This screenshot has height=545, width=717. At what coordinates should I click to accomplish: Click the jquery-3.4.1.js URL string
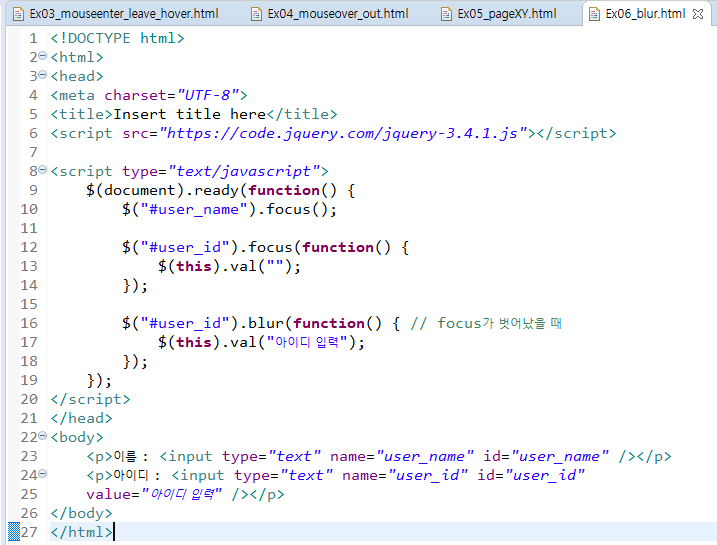[x=343, y=134]
